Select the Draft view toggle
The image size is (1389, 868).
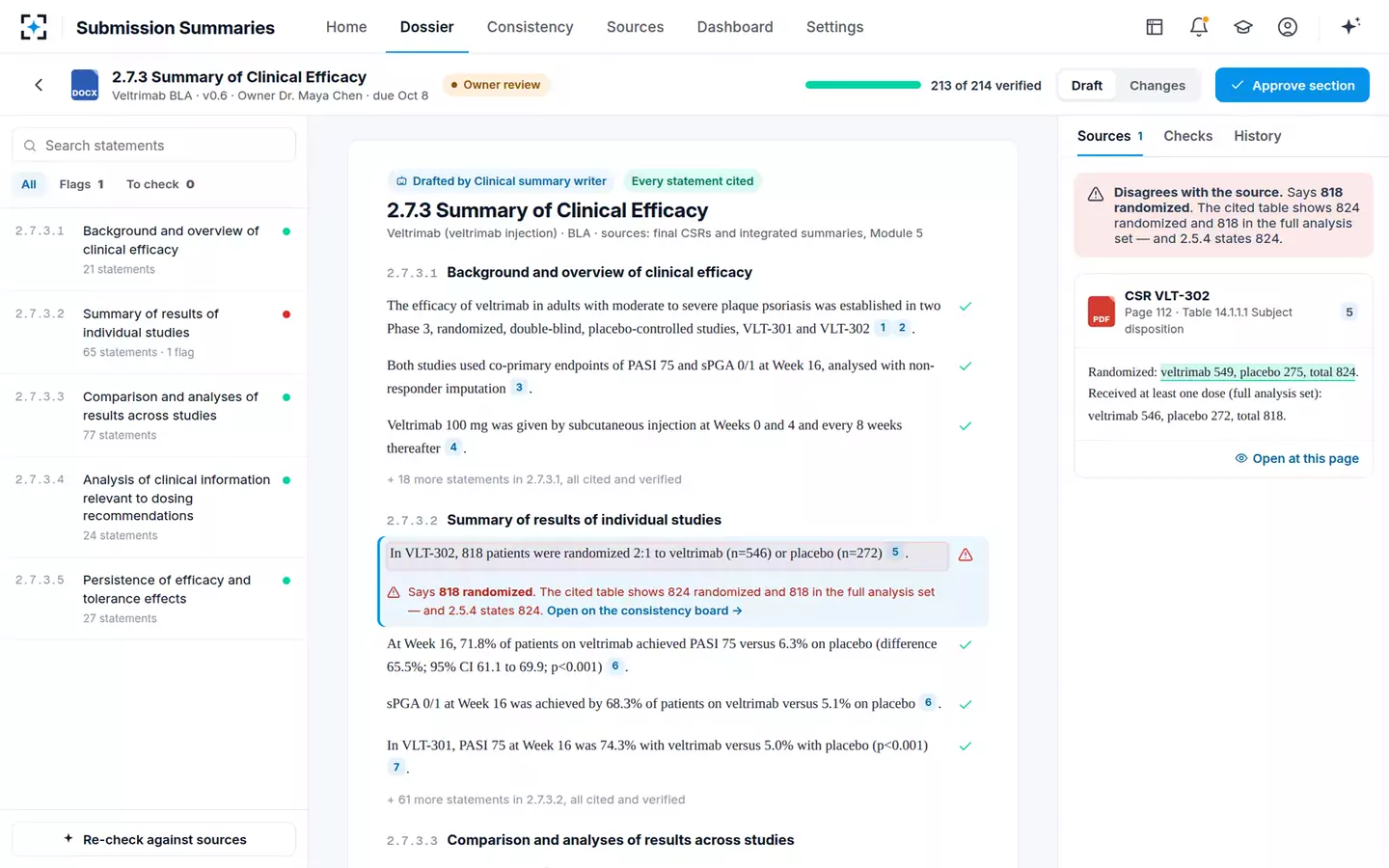pos(1086,86)
